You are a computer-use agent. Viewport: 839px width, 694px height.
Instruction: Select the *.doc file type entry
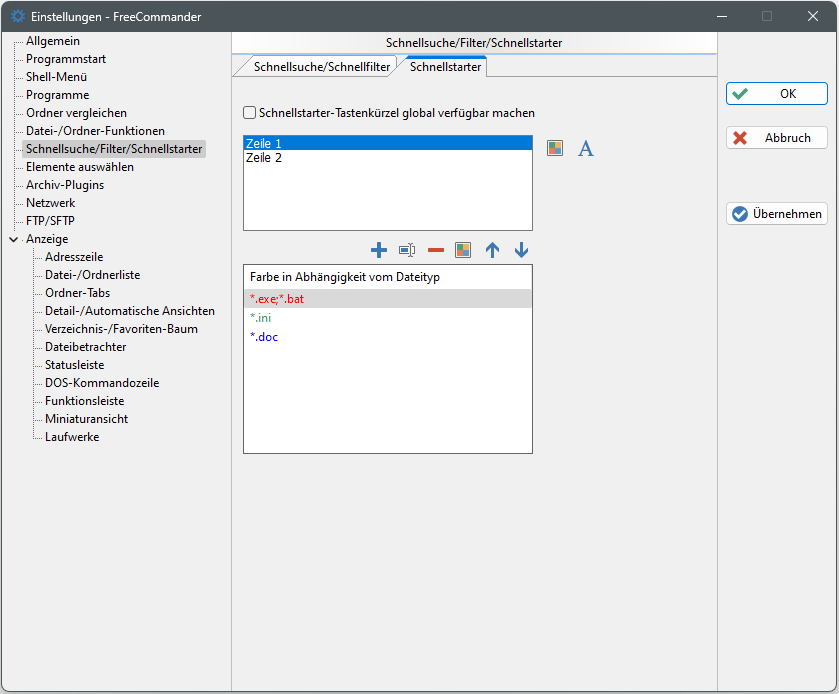point(264,337)
